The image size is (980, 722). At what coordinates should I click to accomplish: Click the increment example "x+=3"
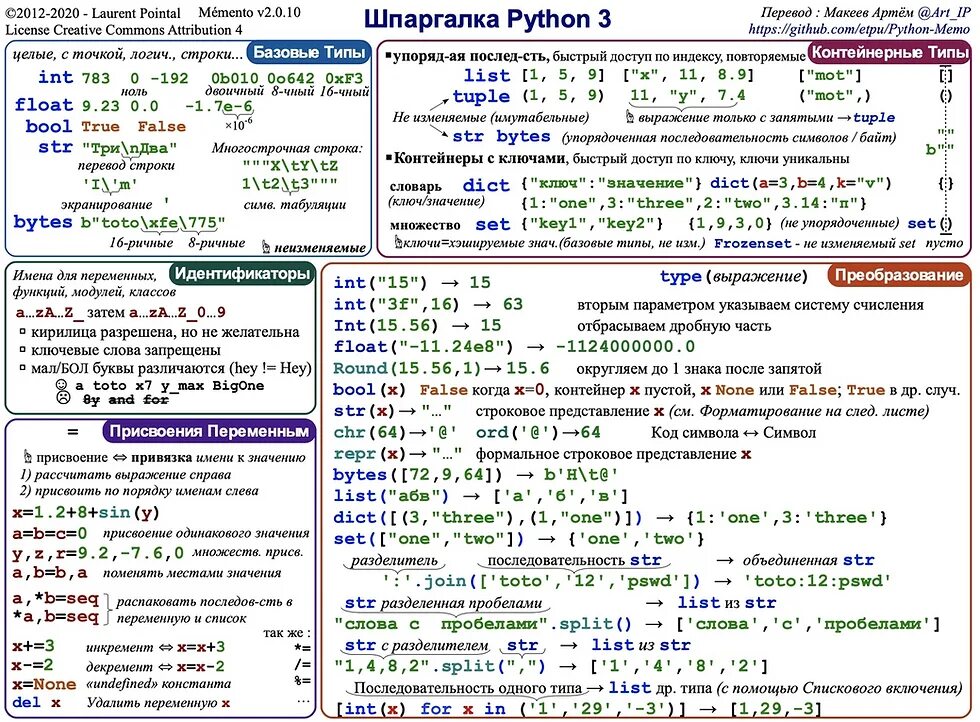[x=32, y=646]
